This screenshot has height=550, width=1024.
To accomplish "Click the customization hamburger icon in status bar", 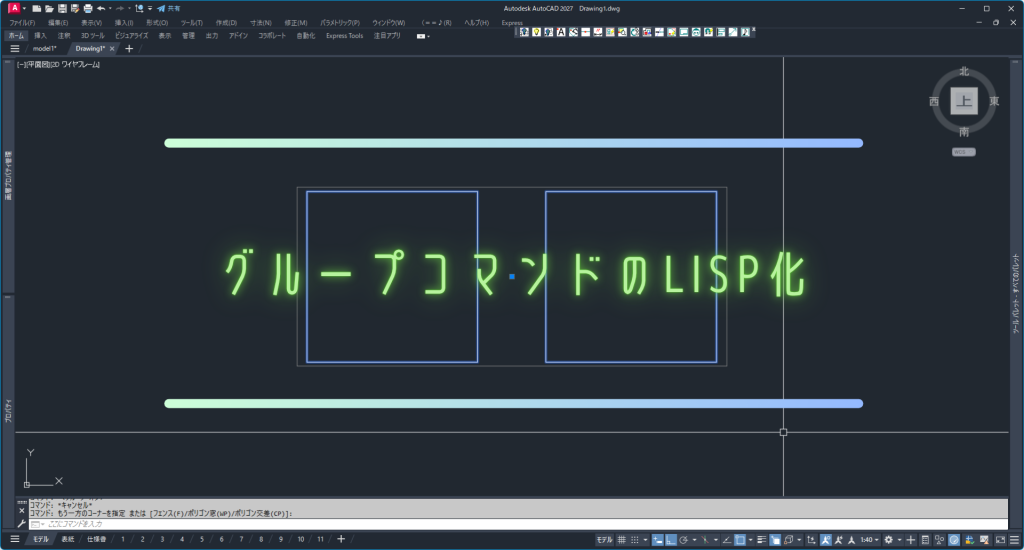I will coord(1012,539).
